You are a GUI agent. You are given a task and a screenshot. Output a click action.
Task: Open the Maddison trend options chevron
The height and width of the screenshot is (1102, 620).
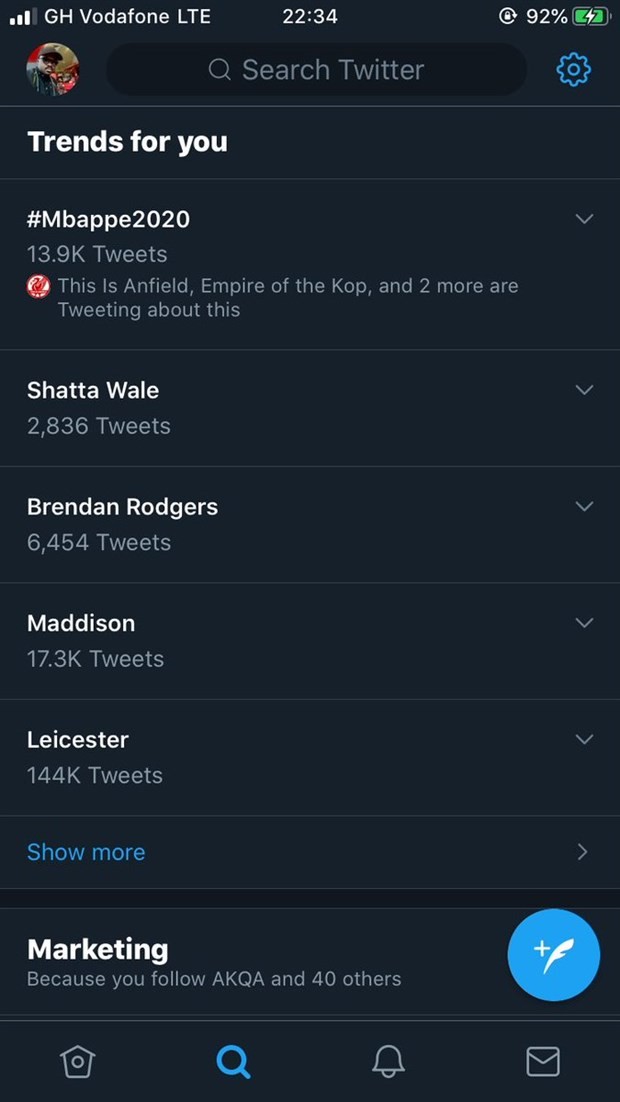585,623
